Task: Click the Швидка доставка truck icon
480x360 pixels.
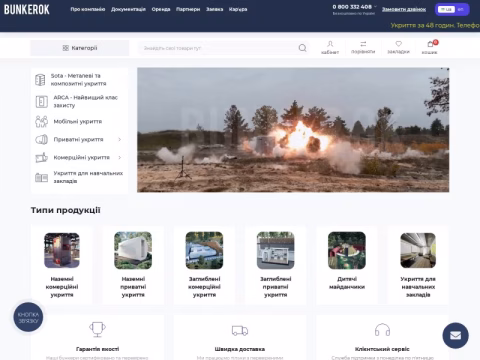Action: pyautogui.click(x=240, y=330)
